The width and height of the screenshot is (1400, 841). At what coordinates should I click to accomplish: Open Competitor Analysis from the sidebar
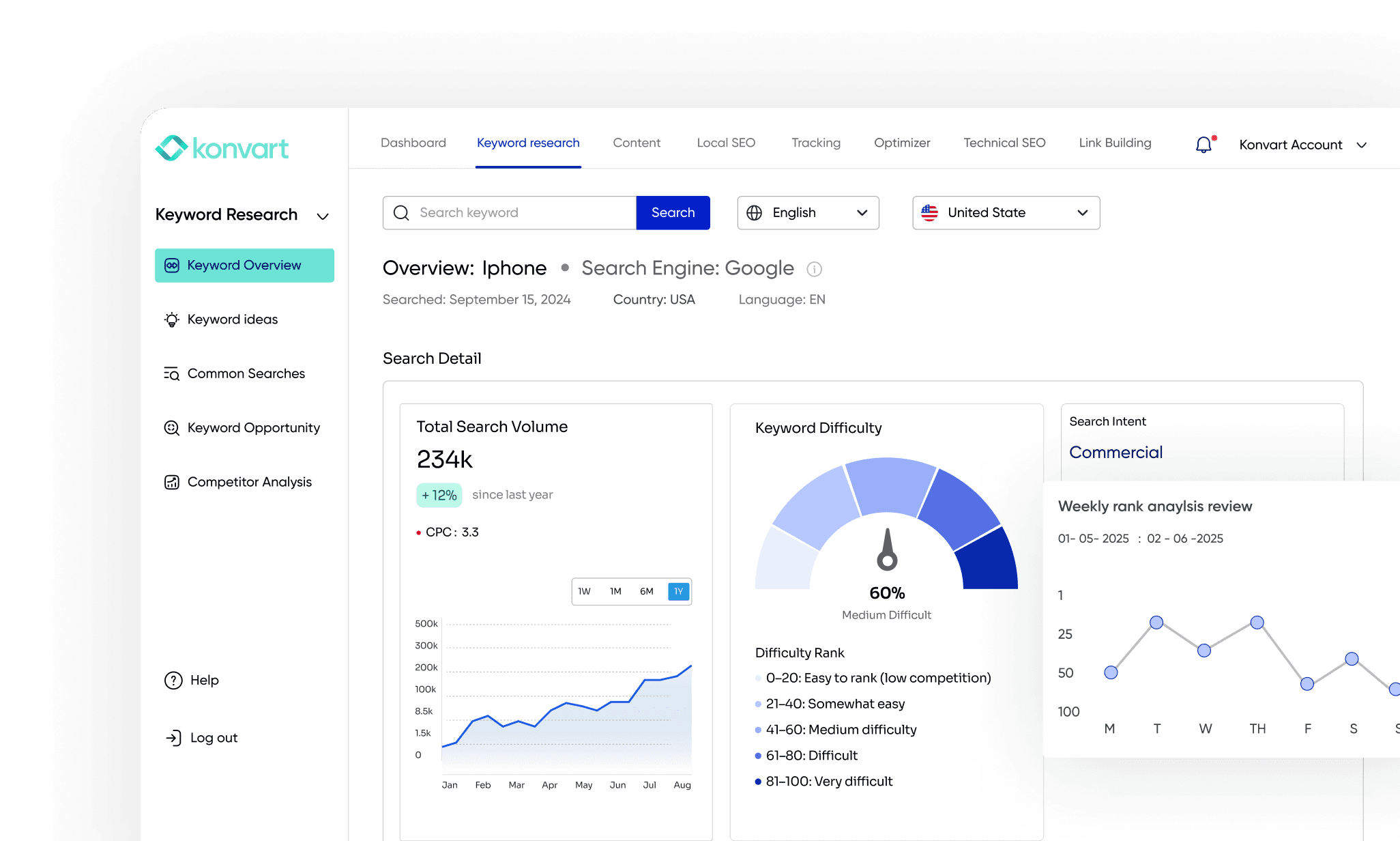pyautogui.click(x=249, y=482)
